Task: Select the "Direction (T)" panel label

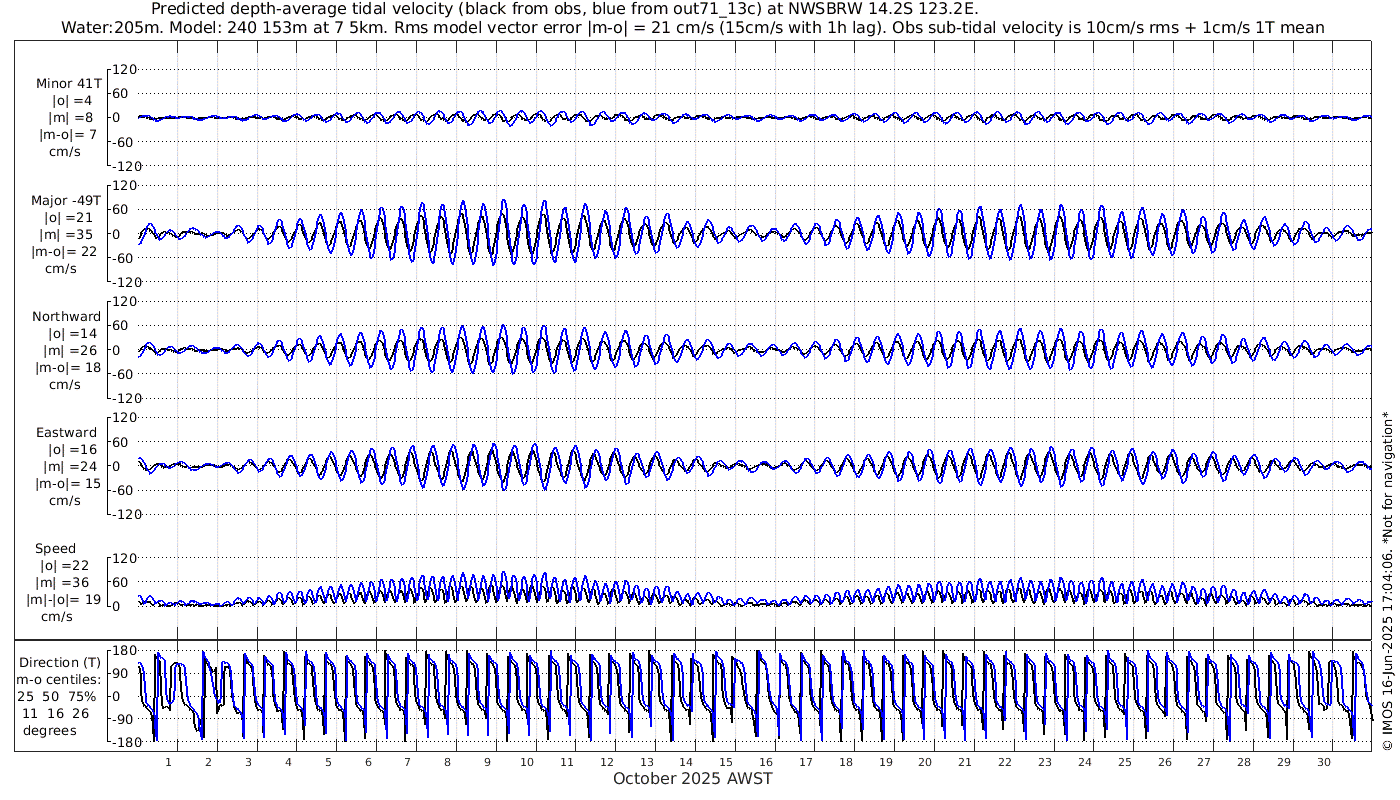Action: point(61,662)
